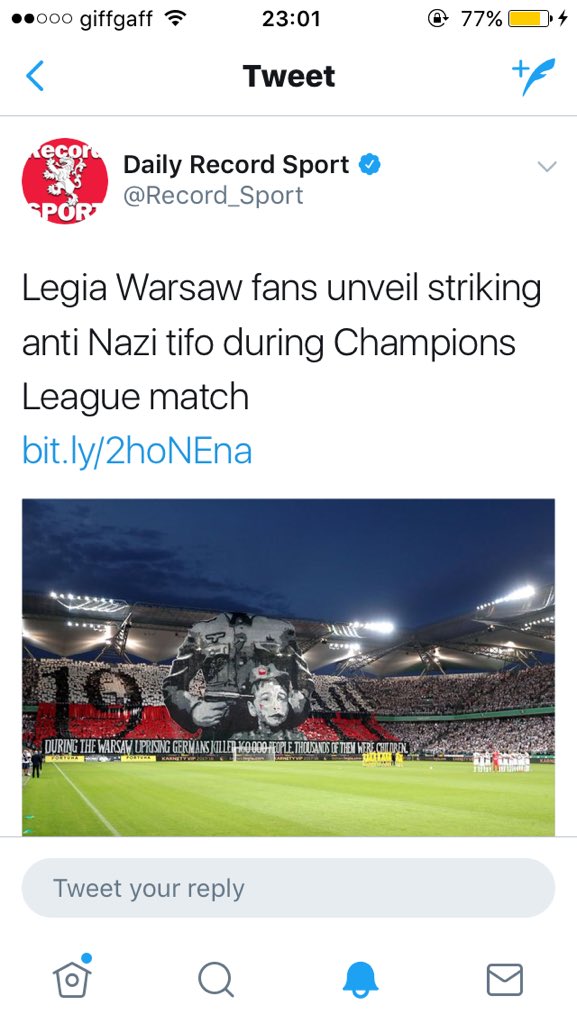Focus the Tweet your reply field

pyautogui.click(x=288, y=888)
